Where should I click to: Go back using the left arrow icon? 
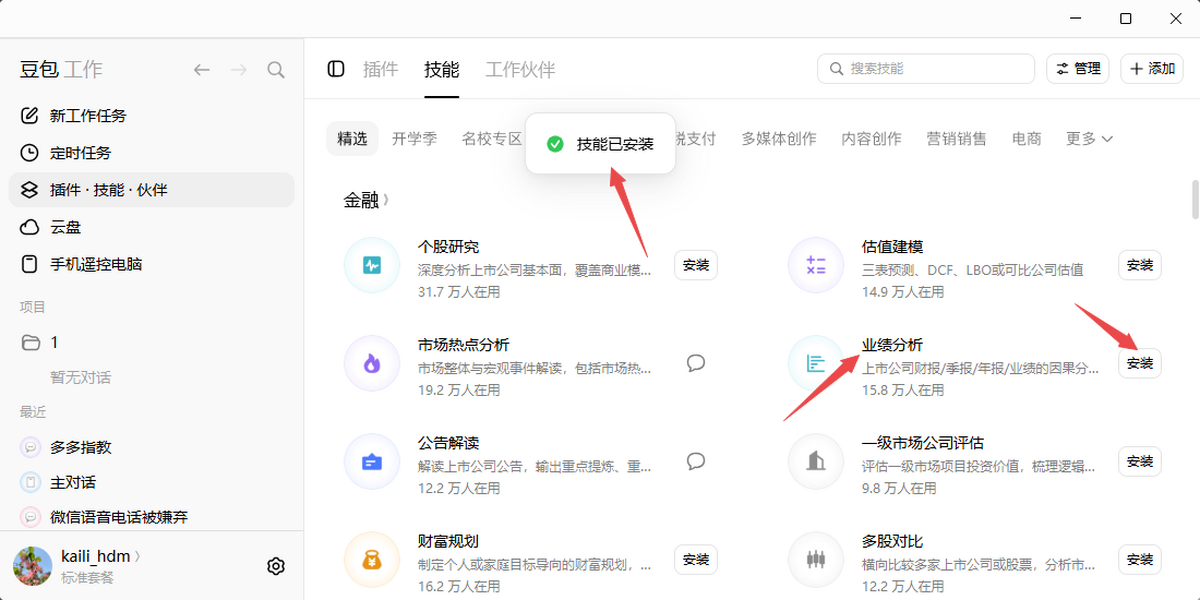(202, 69)
